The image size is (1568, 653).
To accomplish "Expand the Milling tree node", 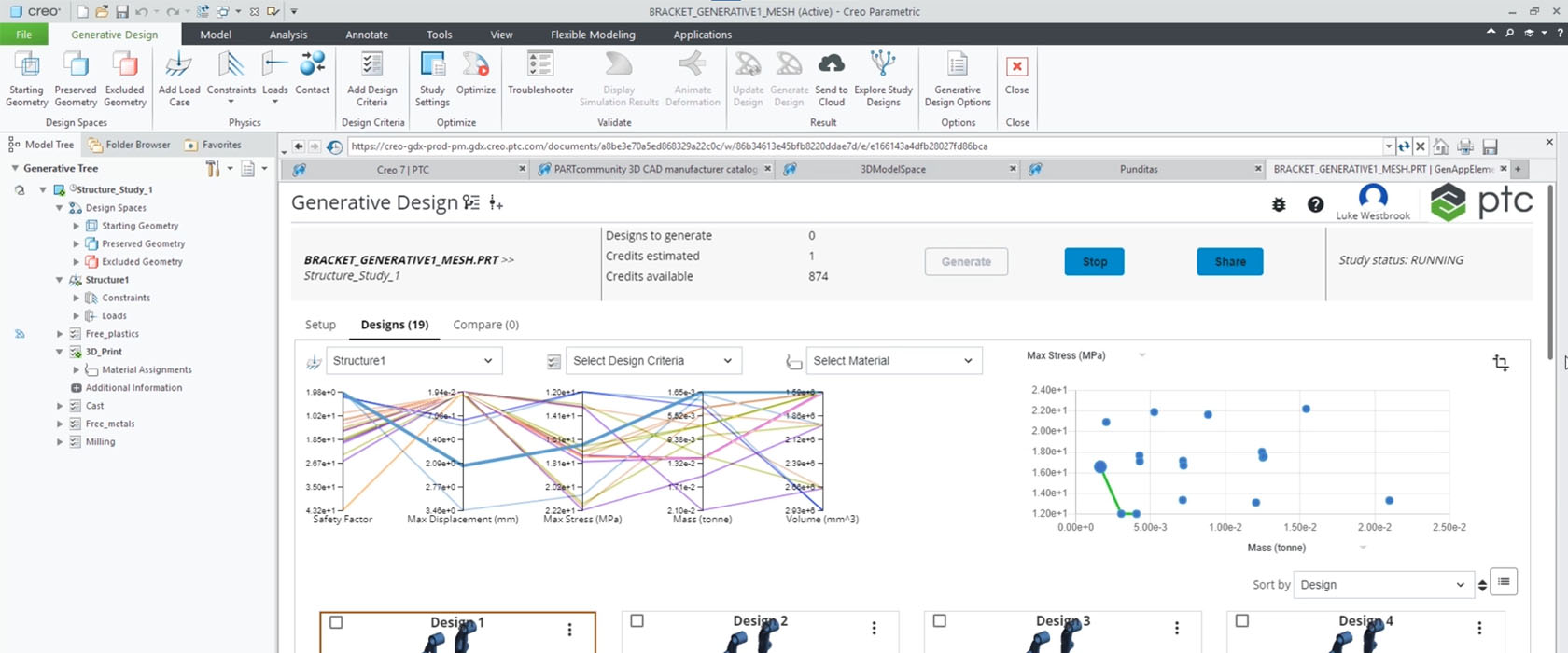I will click(60, 442).
